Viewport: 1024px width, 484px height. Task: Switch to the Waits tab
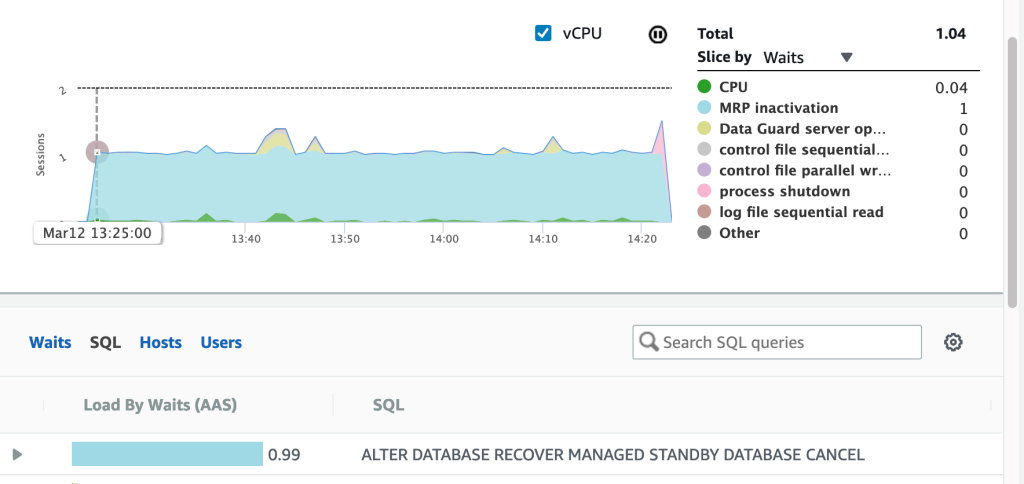click(x=50, y=342)
